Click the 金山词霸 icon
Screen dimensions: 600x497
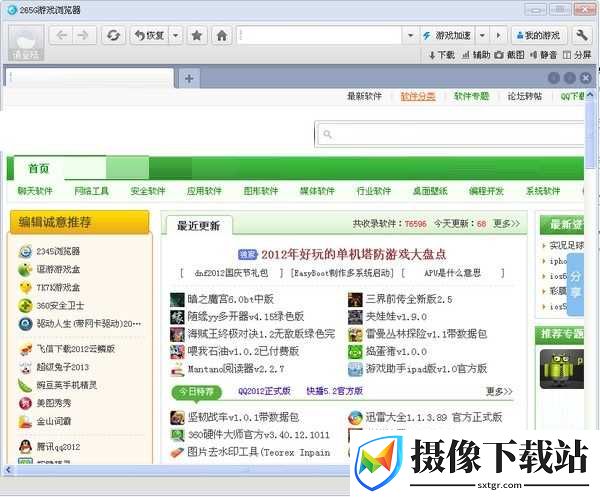25,422
